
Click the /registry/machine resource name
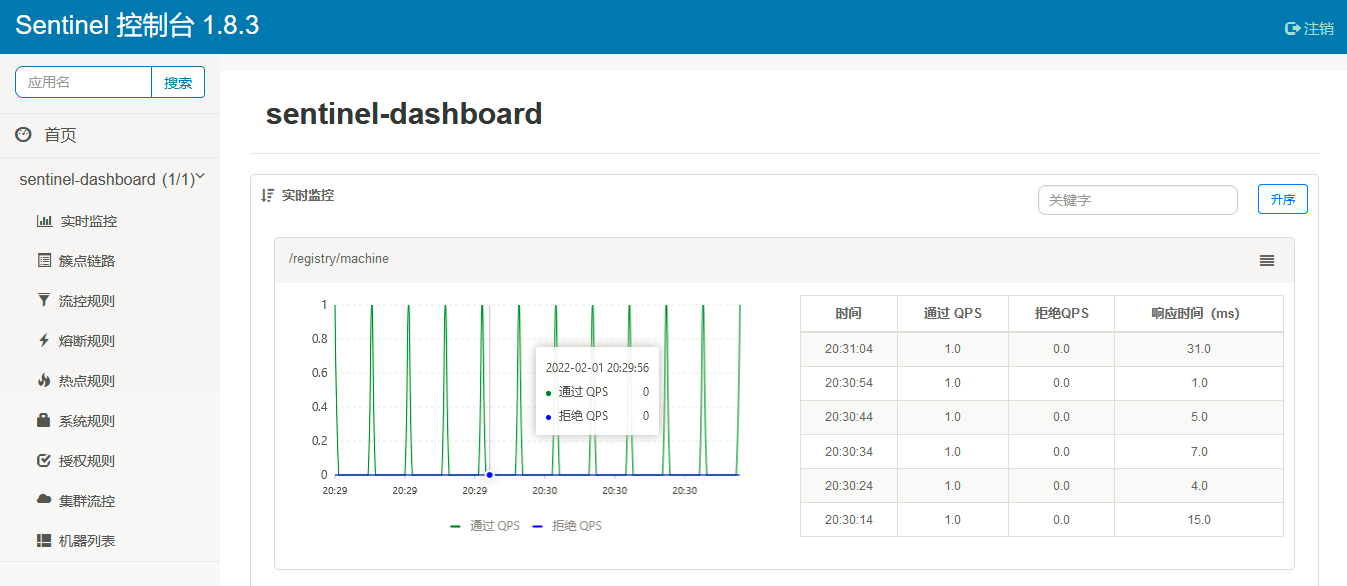[x=339, y=259]
